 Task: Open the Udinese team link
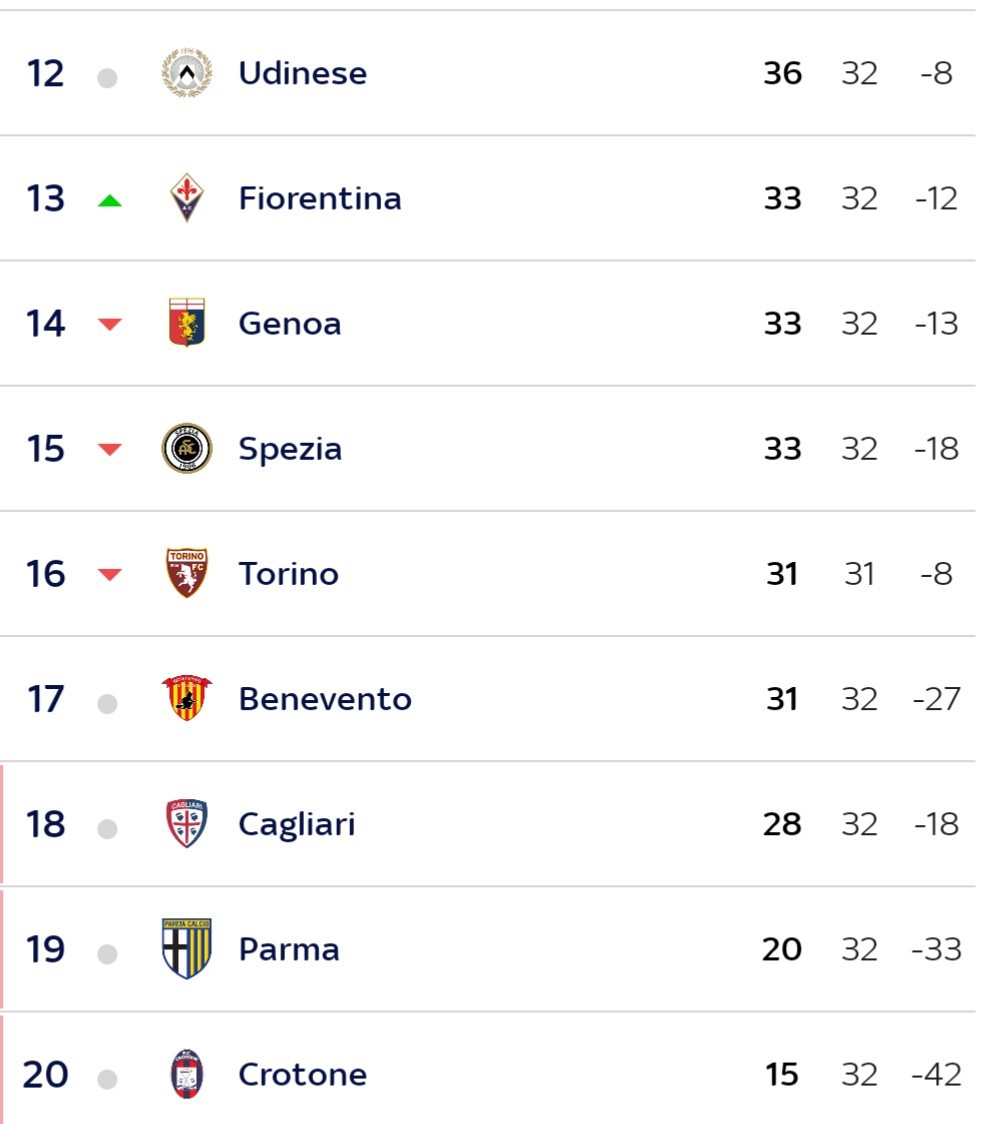[302, 73]
